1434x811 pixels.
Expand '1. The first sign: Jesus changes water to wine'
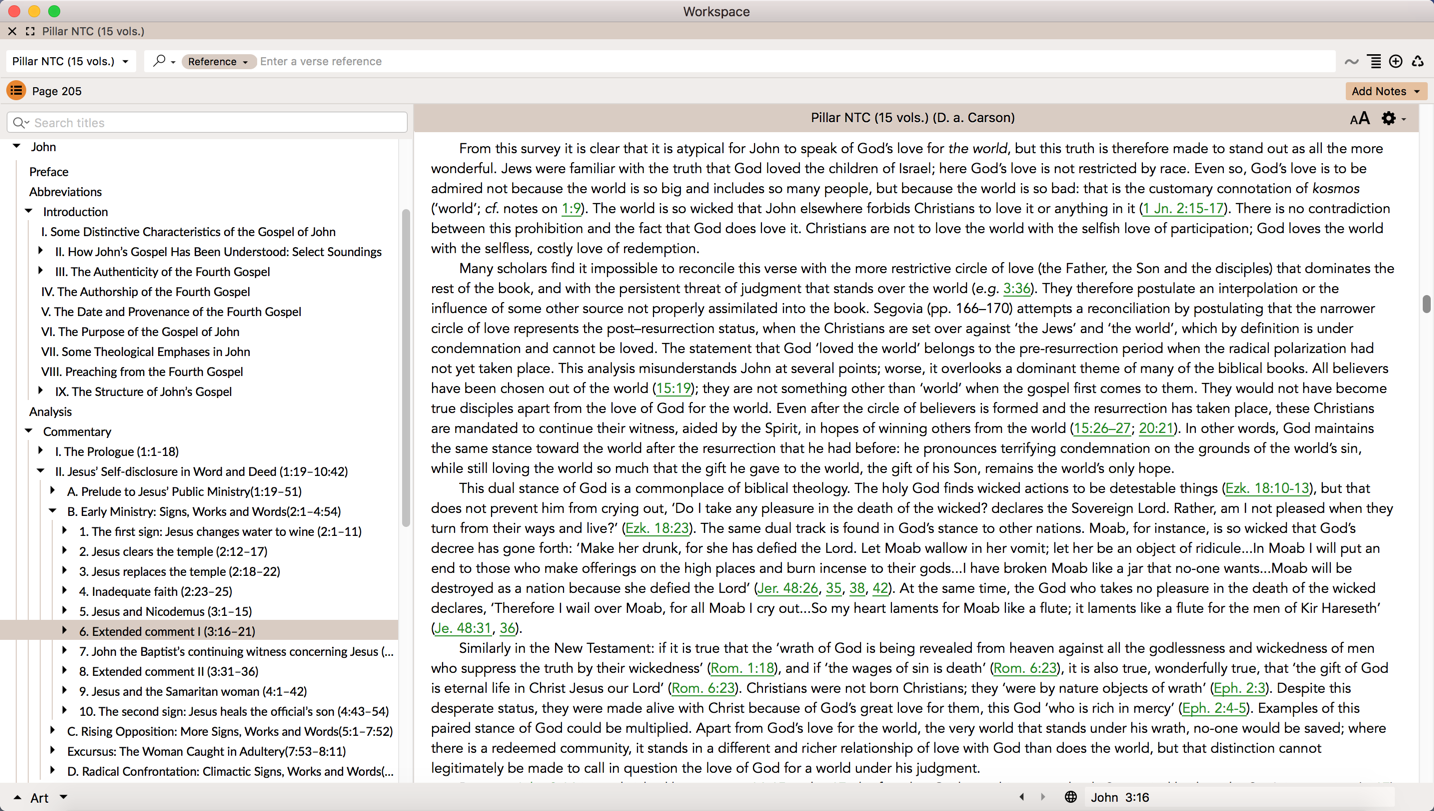[65, 532]
